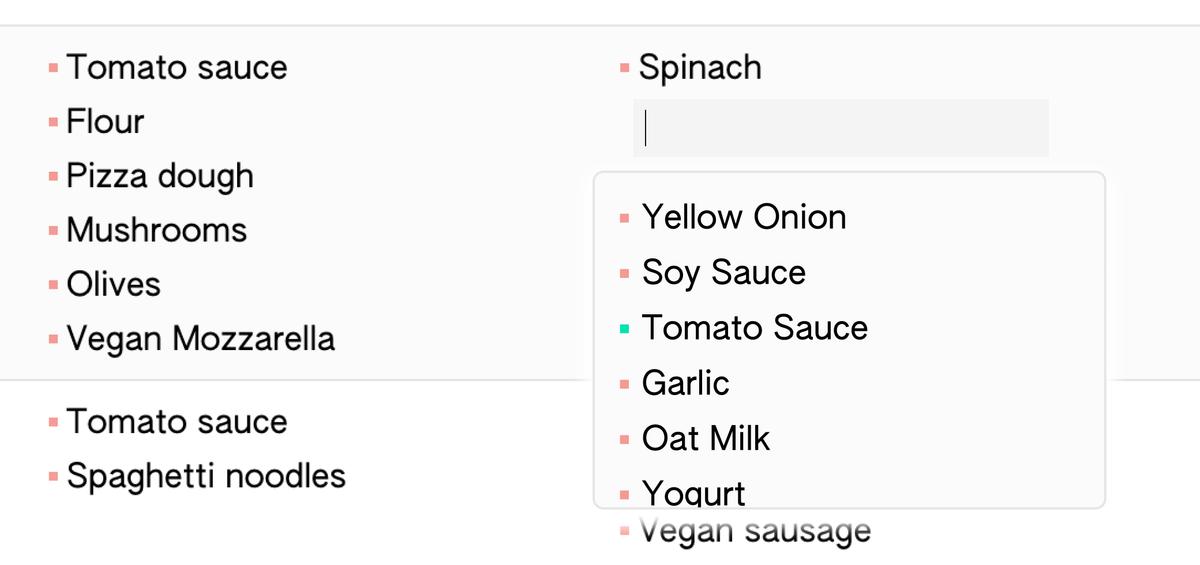Click the Pizza dough ingredient text
The width and height of the screenshot is (1200, 565).
160,176
